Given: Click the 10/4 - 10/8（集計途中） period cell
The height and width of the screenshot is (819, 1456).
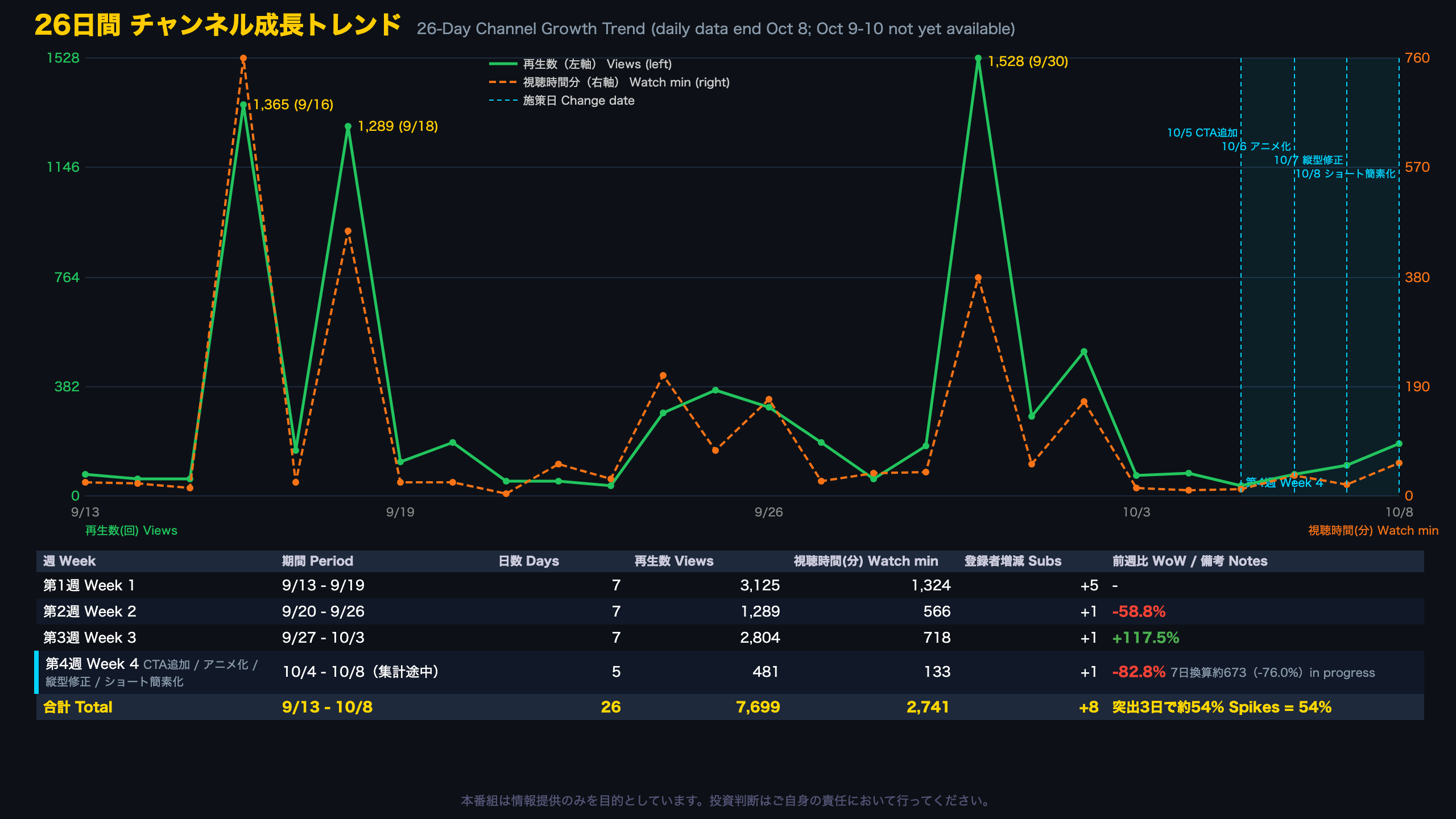Looking at the screenshot, I should pos(361,672).
